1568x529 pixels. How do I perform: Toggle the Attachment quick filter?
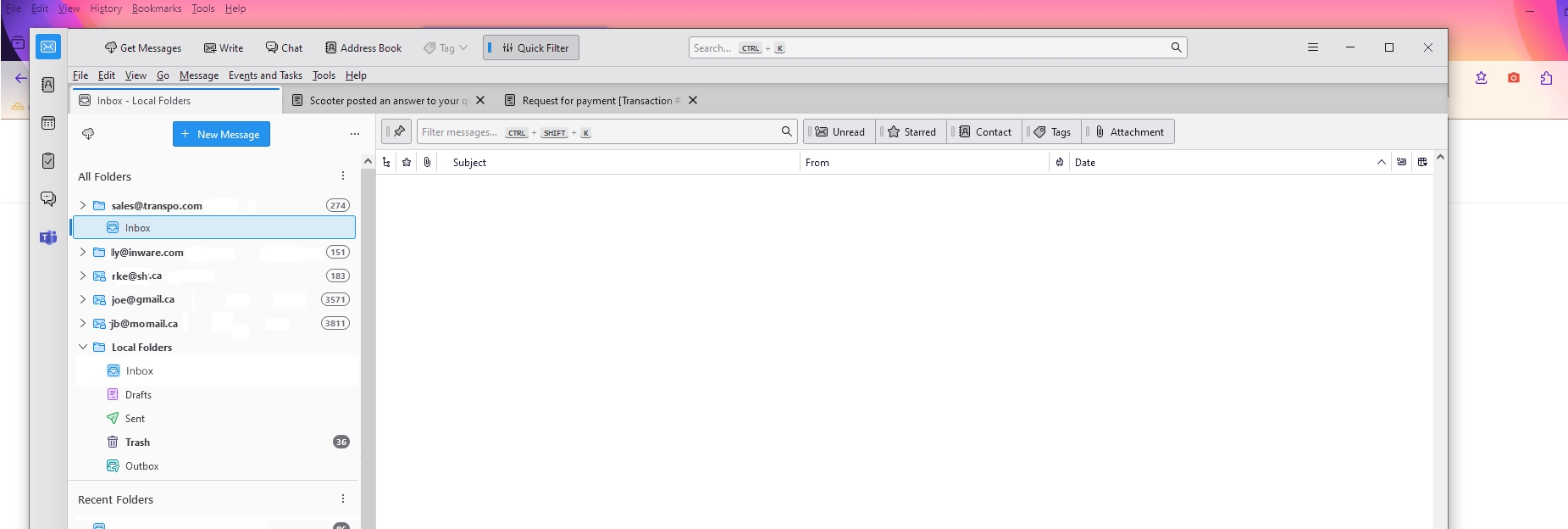[x=1128, y=131]
